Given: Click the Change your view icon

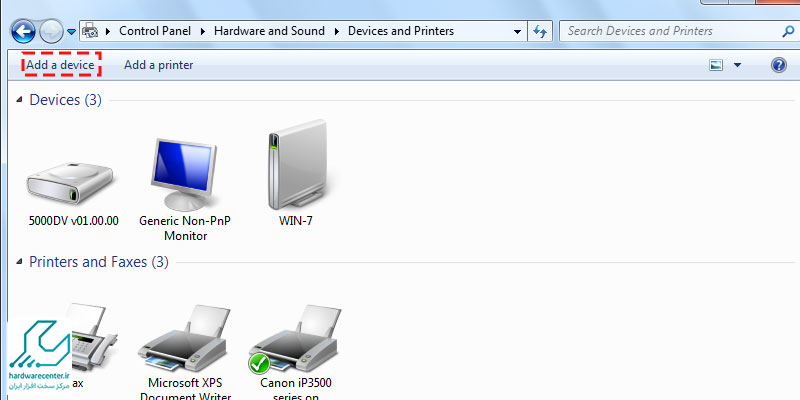Looking at the screenshot, I should tap(716, 65).
